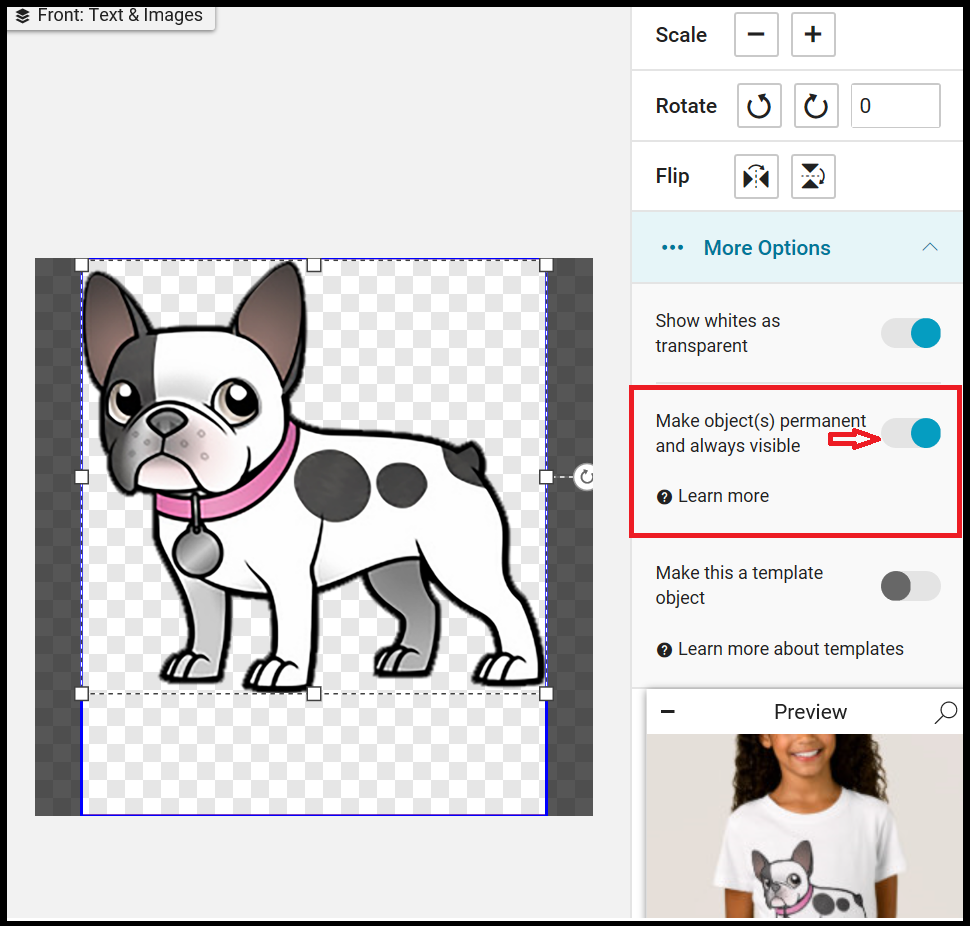Click the rotation angle input field
This screenshot has height=926, width=970.
tap(895, 106)
